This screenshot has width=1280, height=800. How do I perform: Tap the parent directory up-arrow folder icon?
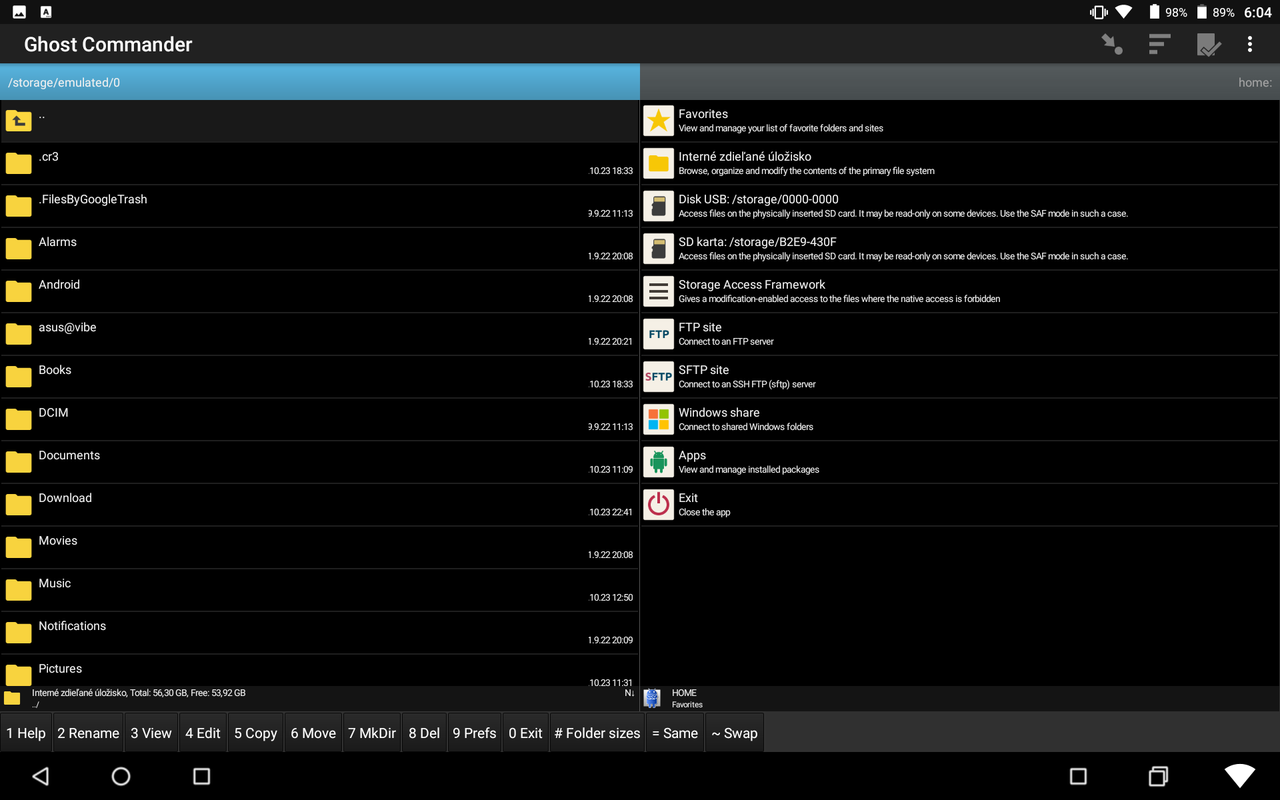19,121
